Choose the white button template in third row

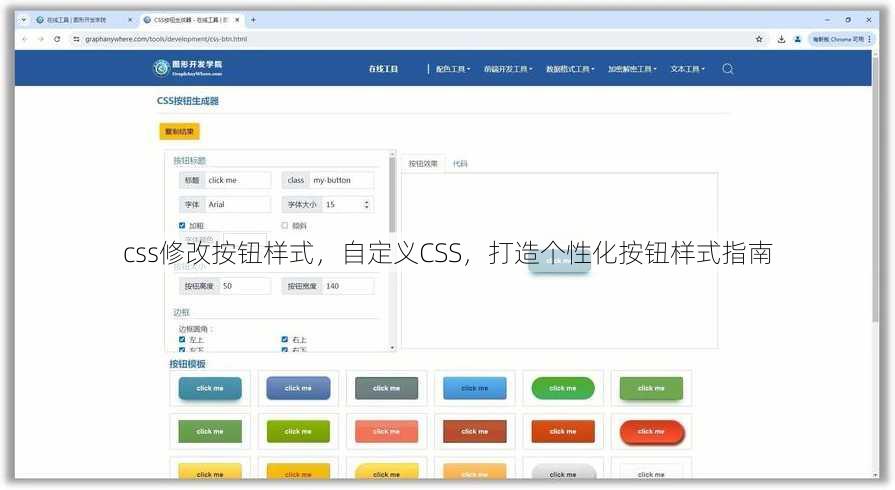point(651,472)
